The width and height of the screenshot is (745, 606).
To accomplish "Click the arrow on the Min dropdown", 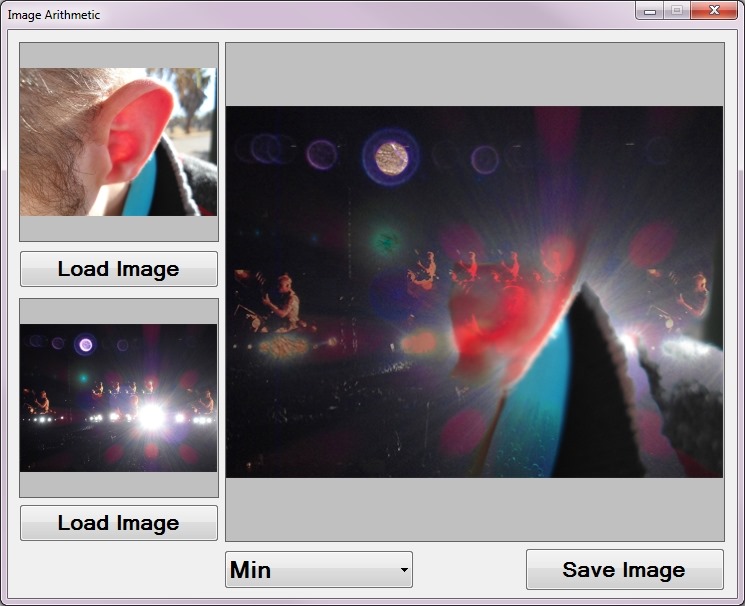I will click(x=404, y=570).
